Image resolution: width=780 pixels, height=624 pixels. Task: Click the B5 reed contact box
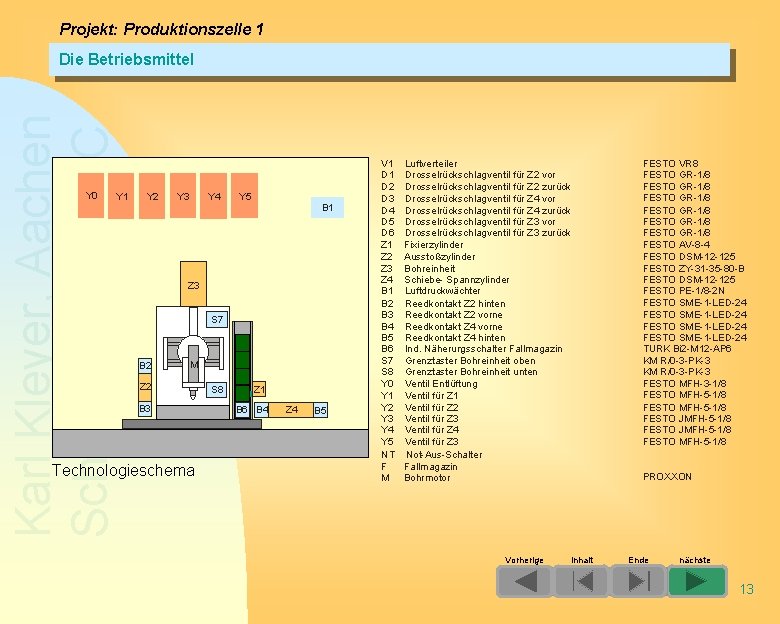[320, 410]
